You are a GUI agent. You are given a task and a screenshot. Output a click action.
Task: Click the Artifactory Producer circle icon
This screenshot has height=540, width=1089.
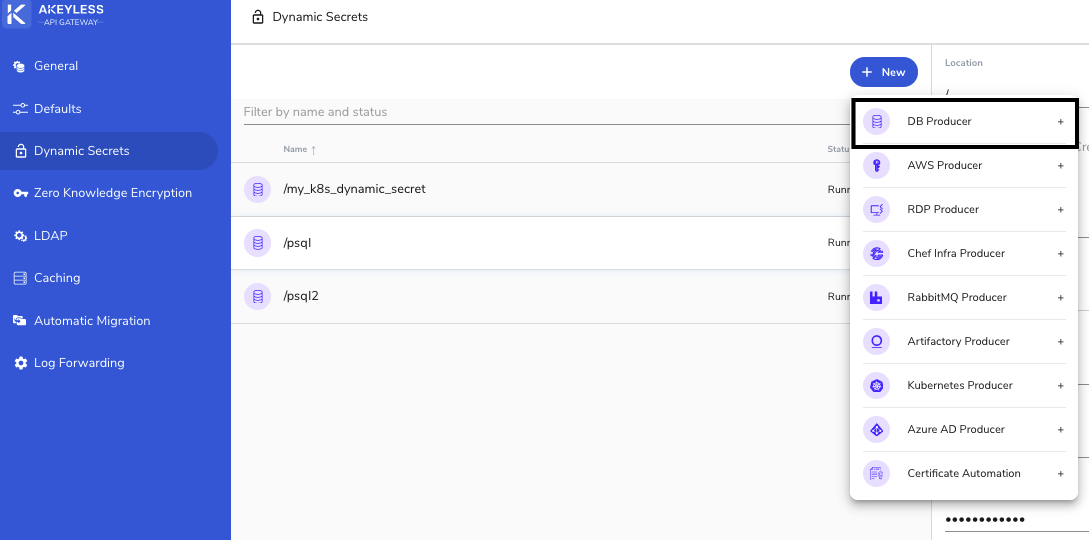(x=876, y=341)
